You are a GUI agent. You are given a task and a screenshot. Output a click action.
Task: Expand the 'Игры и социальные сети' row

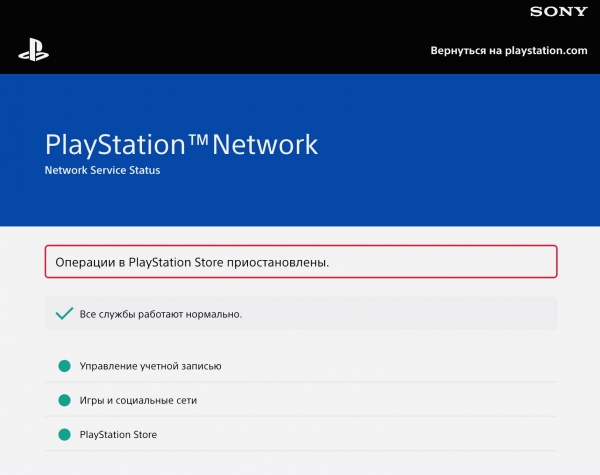(x=301, y=400)
